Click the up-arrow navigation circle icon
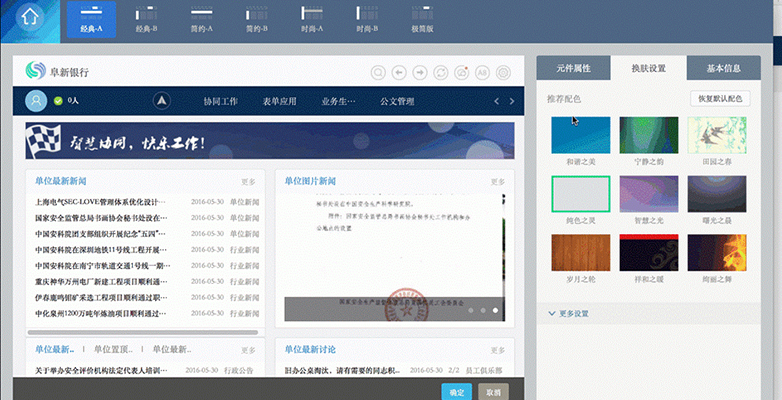This screenshot has width=782, height=400. tap(162, 101)
